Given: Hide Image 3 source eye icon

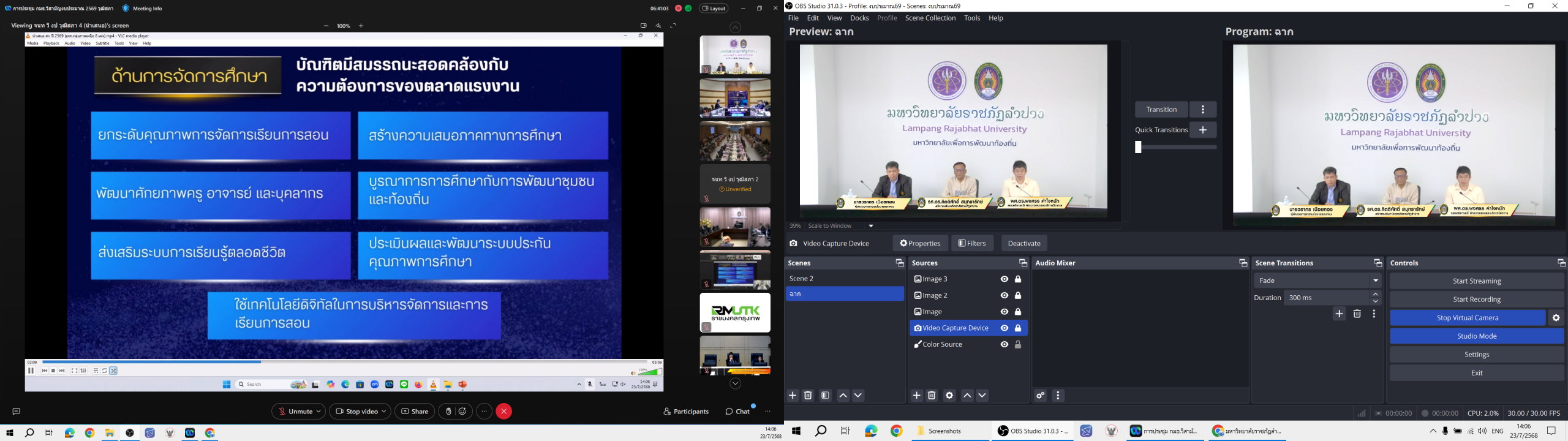Looking at the screenshot, I should 1005,279.
